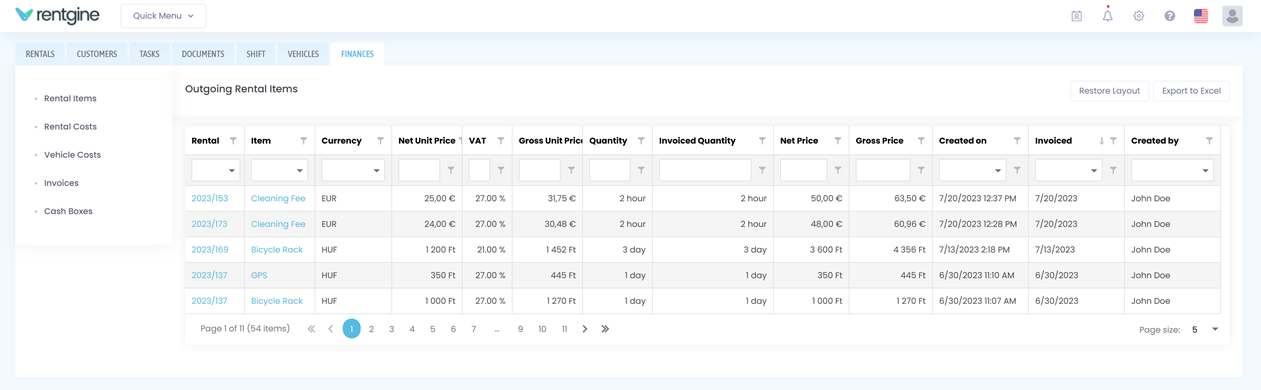The height and width of the screenshot is (390, 1261).
Task: Click filter operator icon beside Quantity input
Action: [x=641, y=170]
